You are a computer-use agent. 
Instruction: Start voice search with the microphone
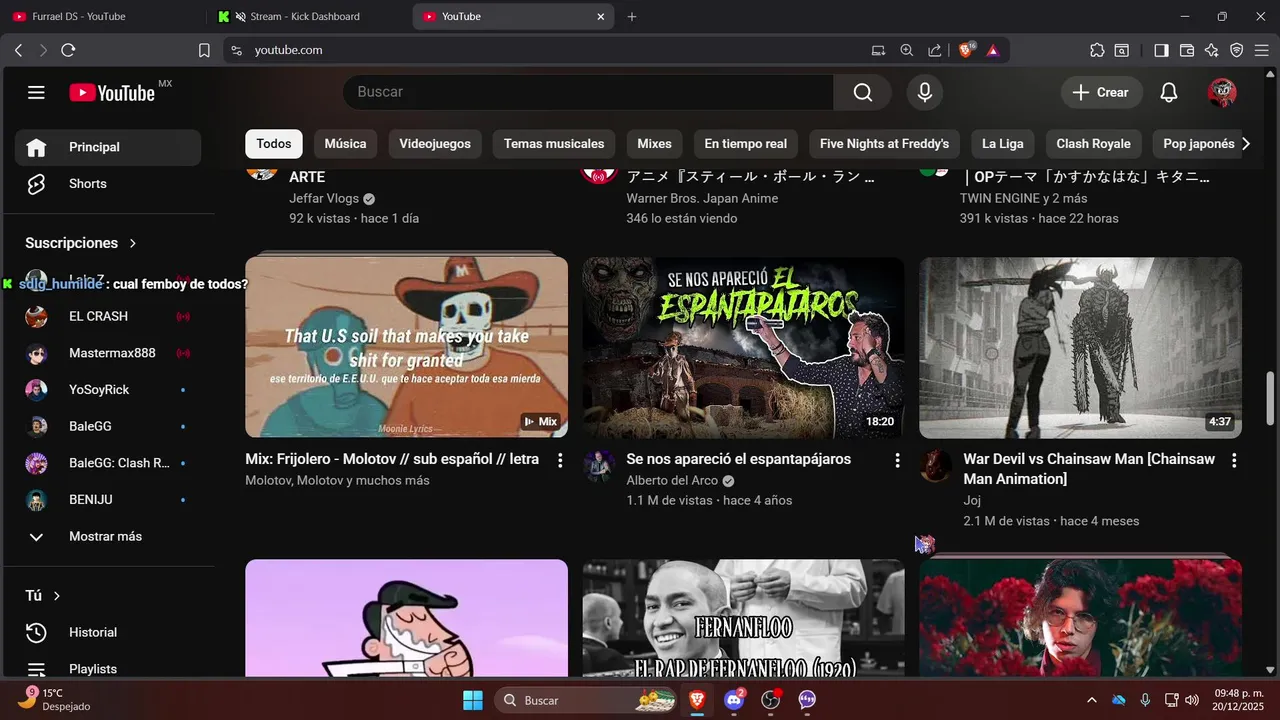coord(925,92)
